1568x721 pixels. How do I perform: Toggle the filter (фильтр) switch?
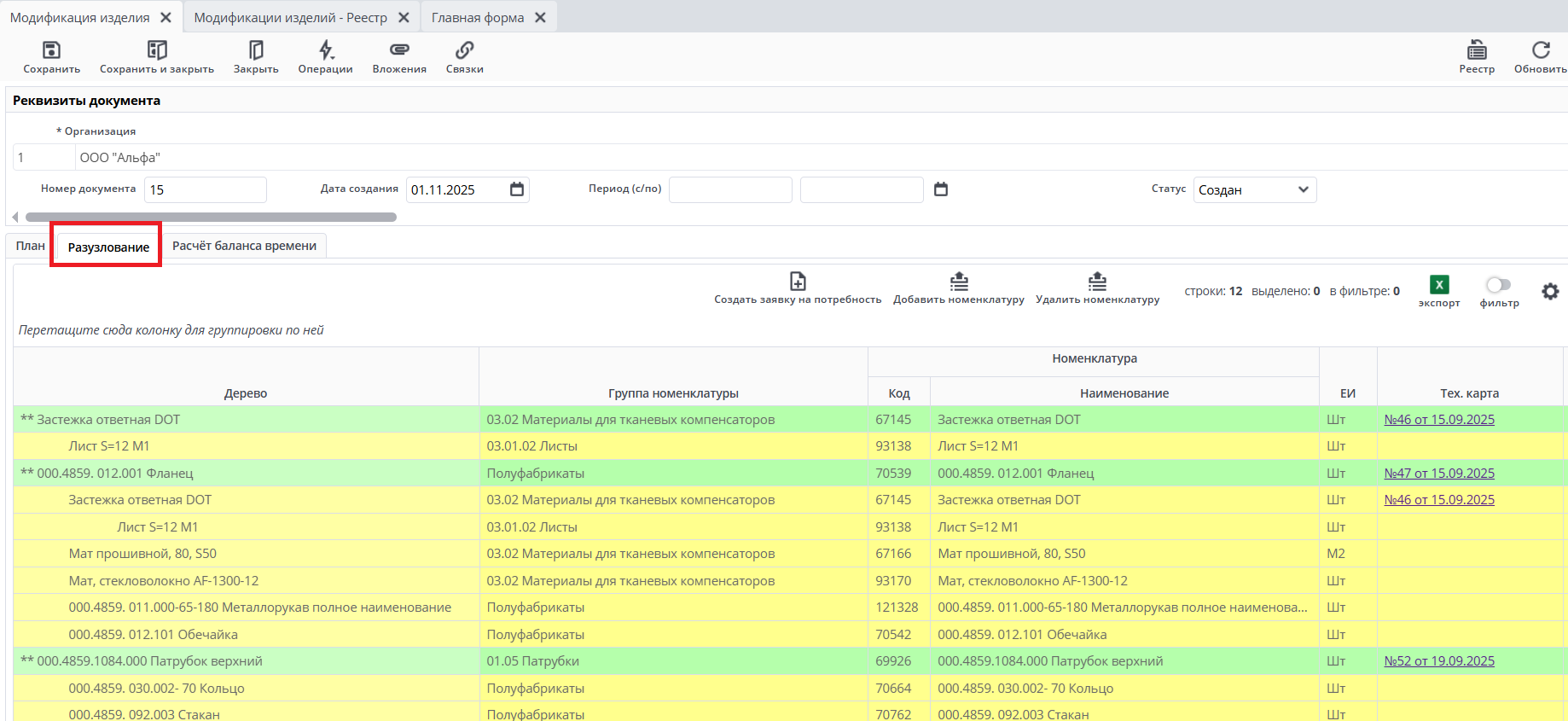click(1498, 285)
